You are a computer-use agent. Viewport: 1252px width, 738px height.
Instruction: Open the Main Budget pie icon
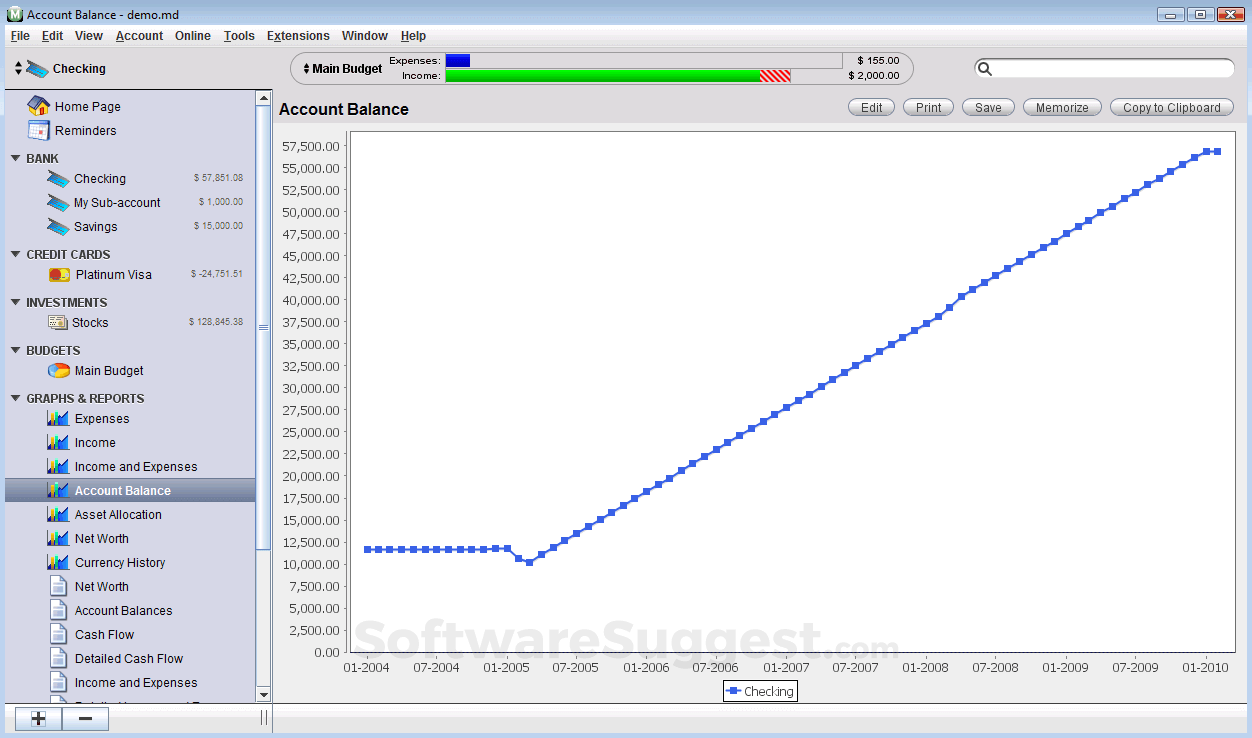click(57, 370)
